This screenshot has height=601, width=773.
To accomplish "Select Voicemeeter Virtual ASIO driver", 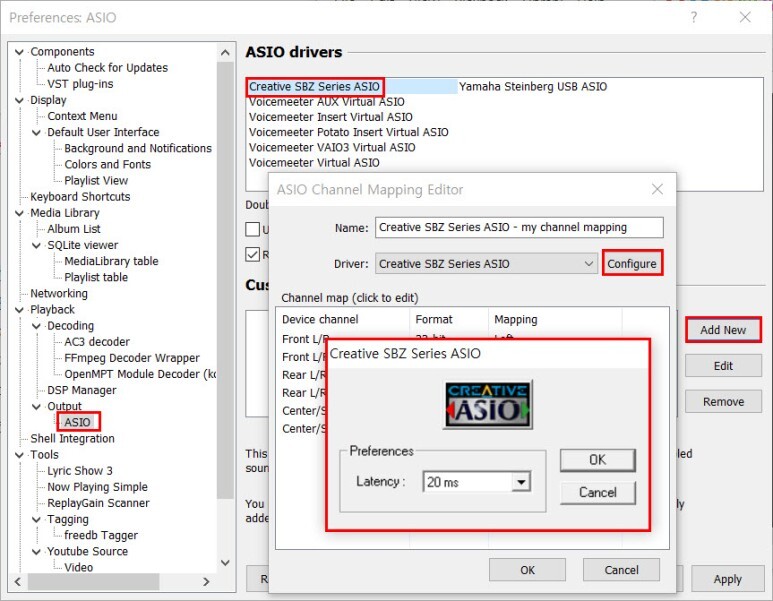I will [x=314, y=163].
